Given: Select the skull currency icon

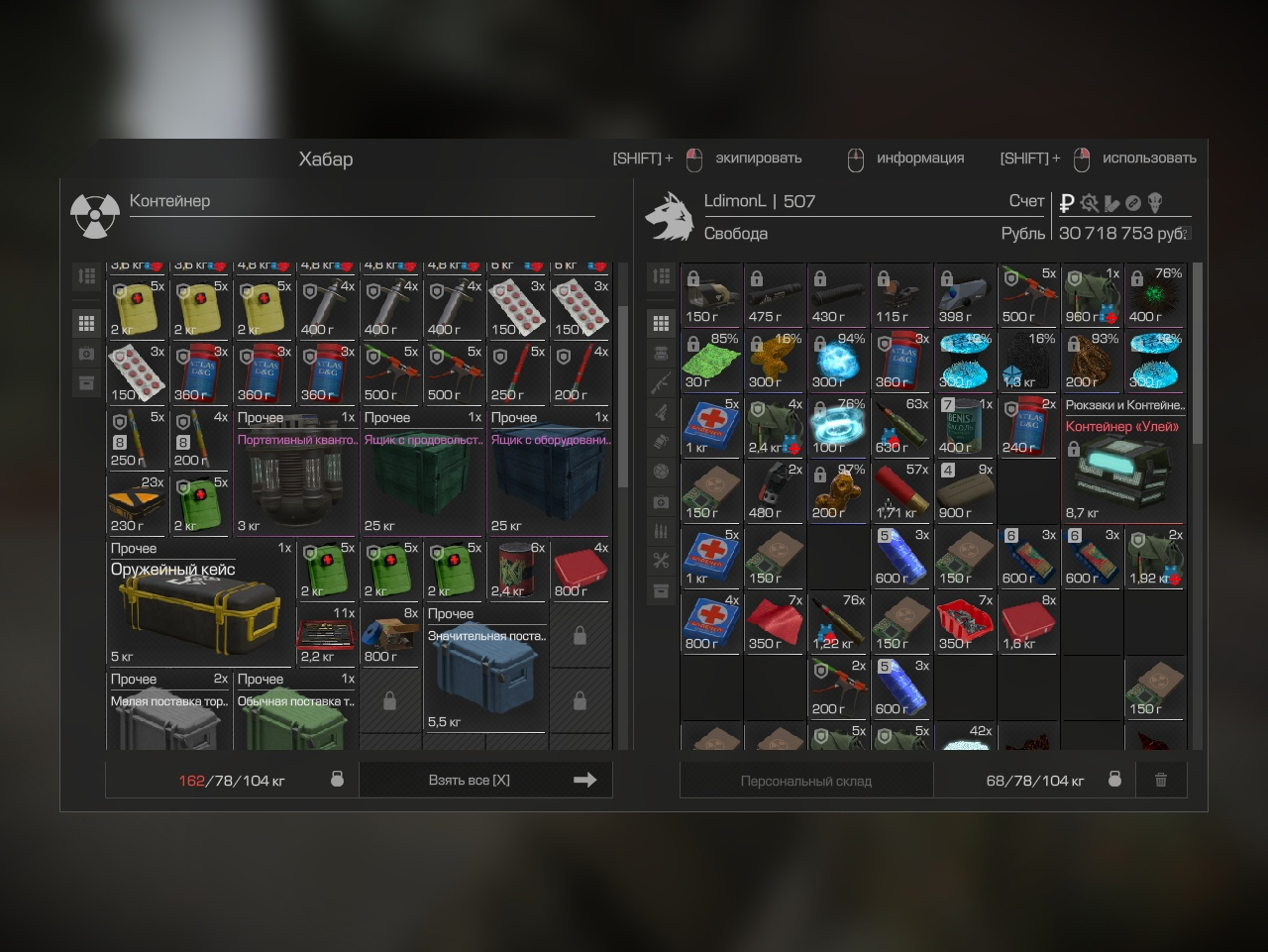Looking at the screenshot, I should pos(1155,203).
